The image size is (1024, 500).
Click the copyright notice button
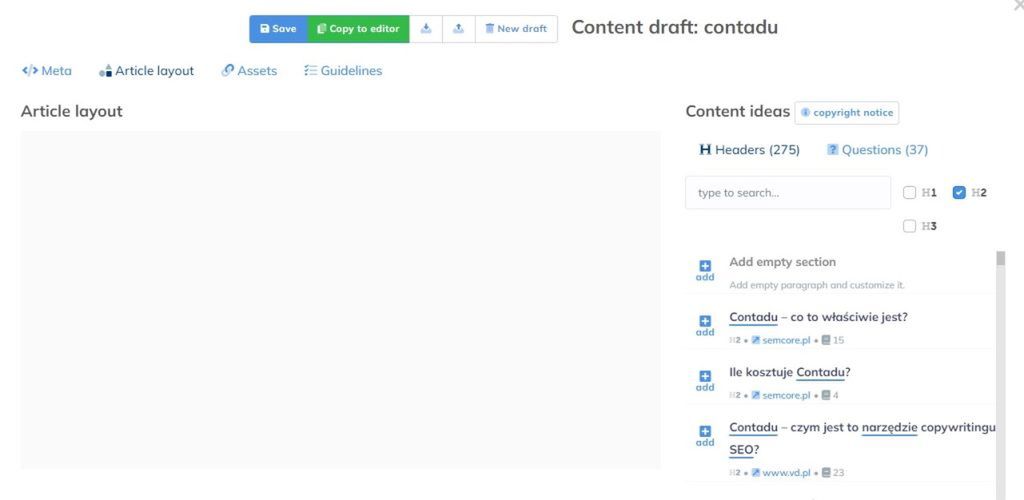[x=846, y=113]
